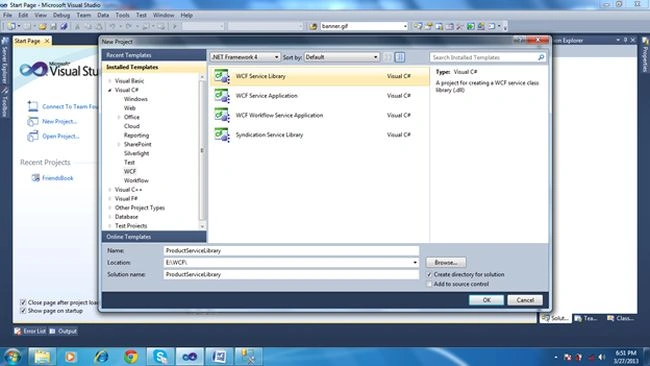The height and width of the screenshot is (366, 650).
Task: Toggle Create directory for solution checkbox
Action: [429, 274]
